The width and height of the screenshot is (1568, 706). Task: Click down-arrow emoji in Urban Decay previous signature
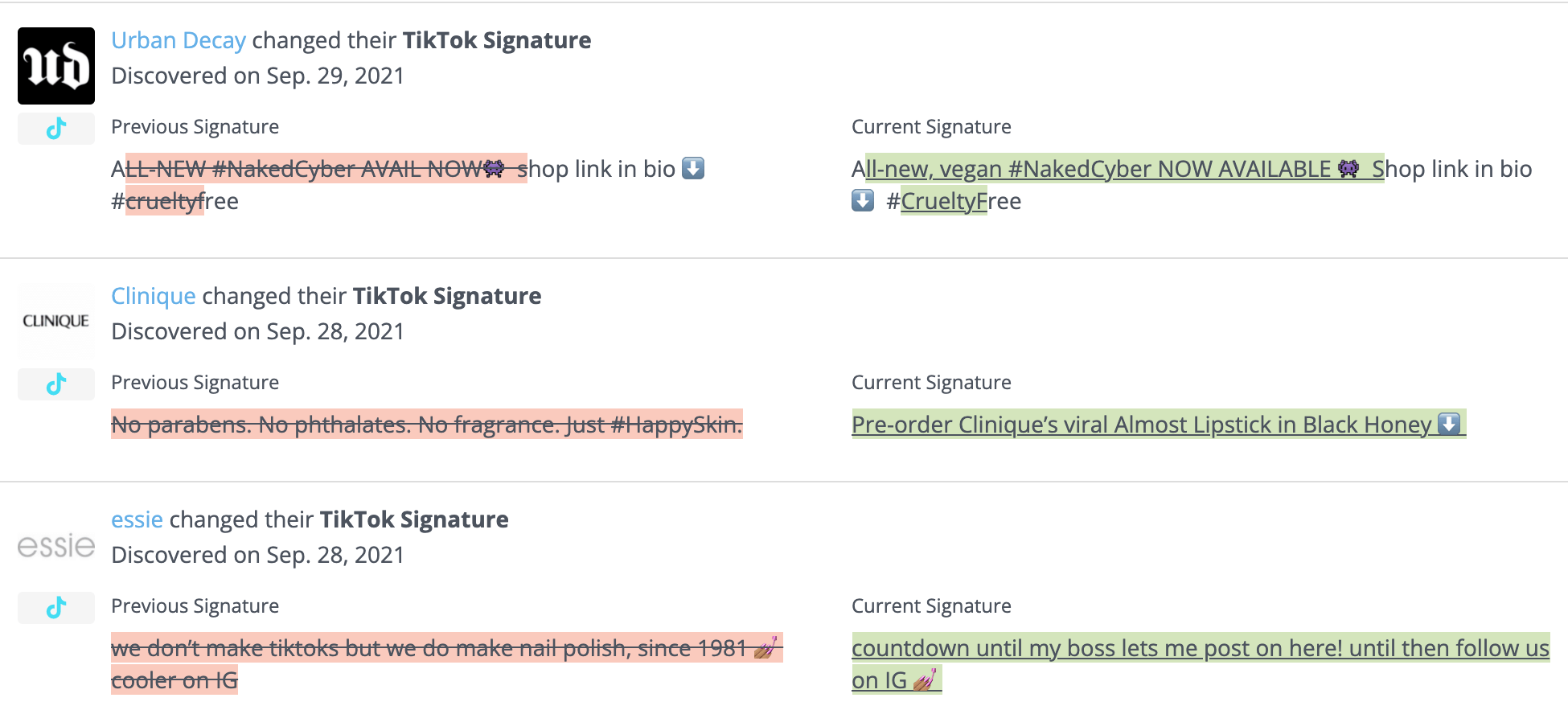pyautogui.click(x=693, y=169)
